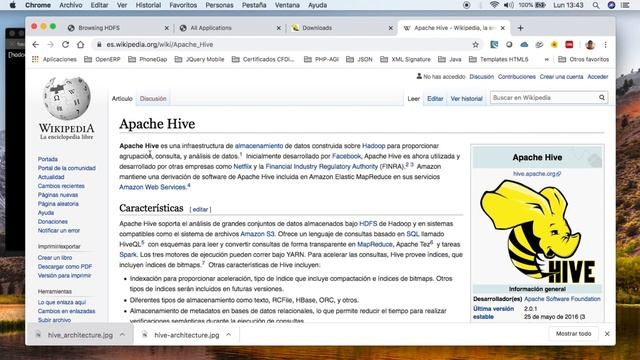
Task: Expand options for hive_architecture.jpg download
Action: pyautogui.click(x=122, y=335)
